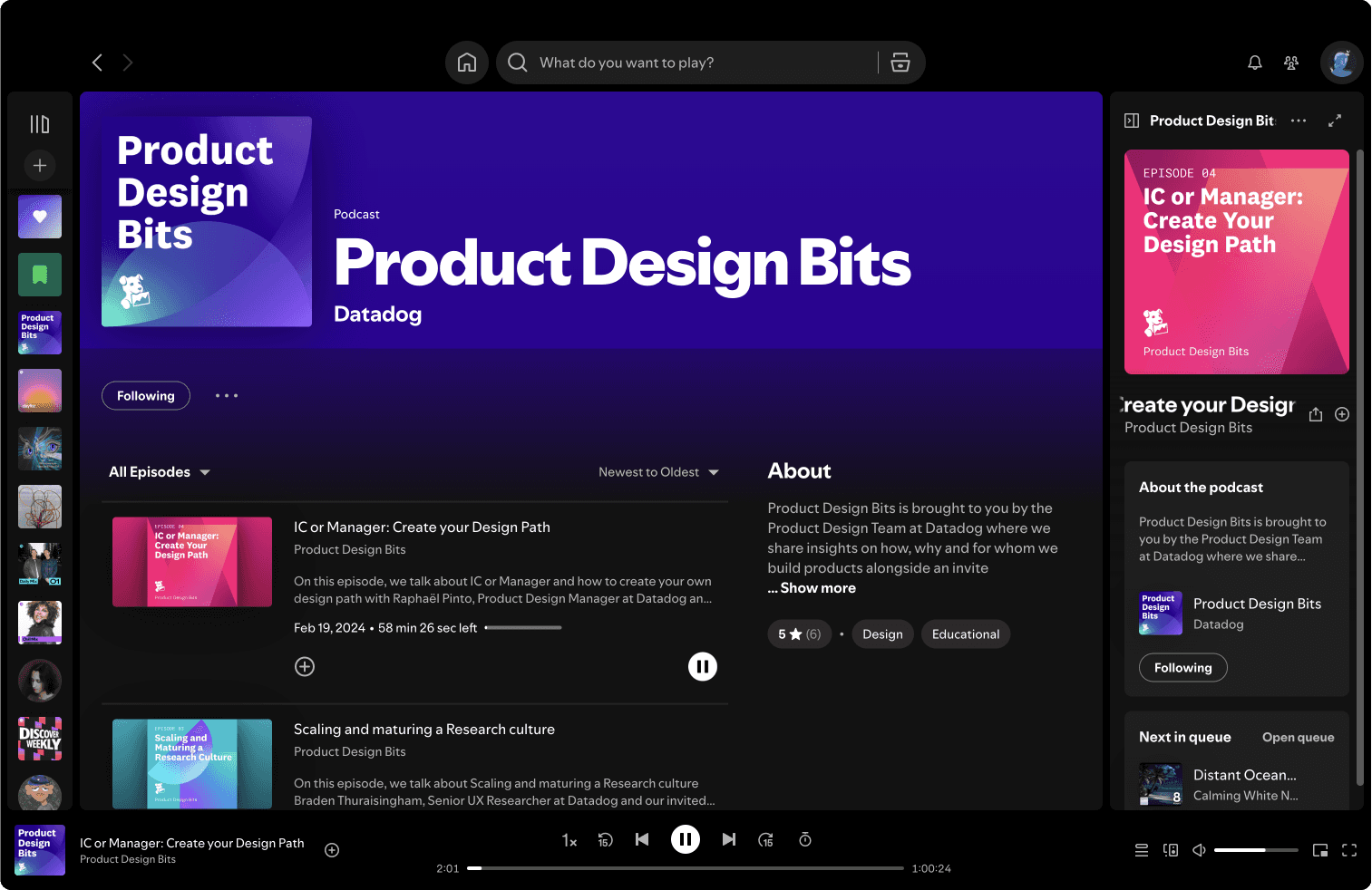Open Product Design Bits link in podcast card
This screenshot has height=890, width=1372.
click(x=1257, y=604)
